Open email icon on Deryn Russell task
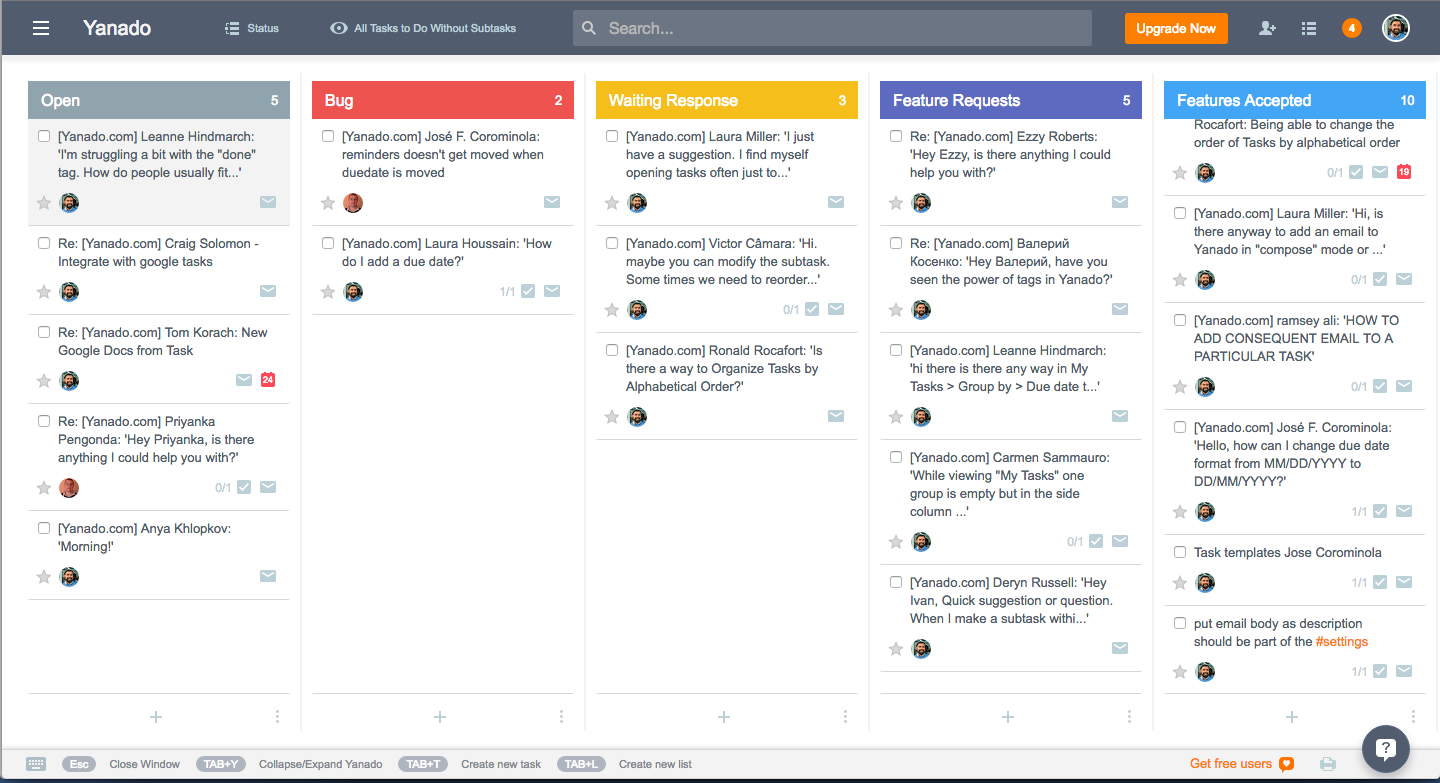 point(1120,648)
